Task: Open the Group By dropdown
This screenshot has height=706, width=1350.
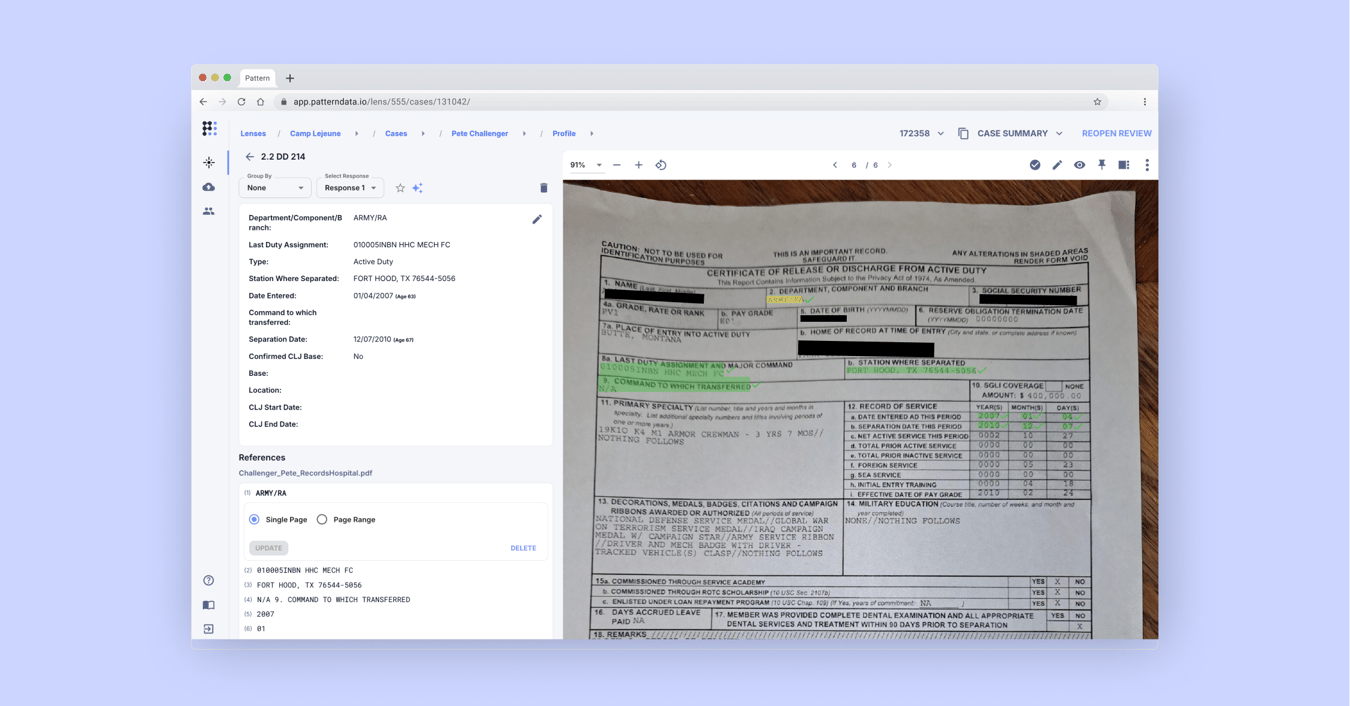Action: point(275,187)
